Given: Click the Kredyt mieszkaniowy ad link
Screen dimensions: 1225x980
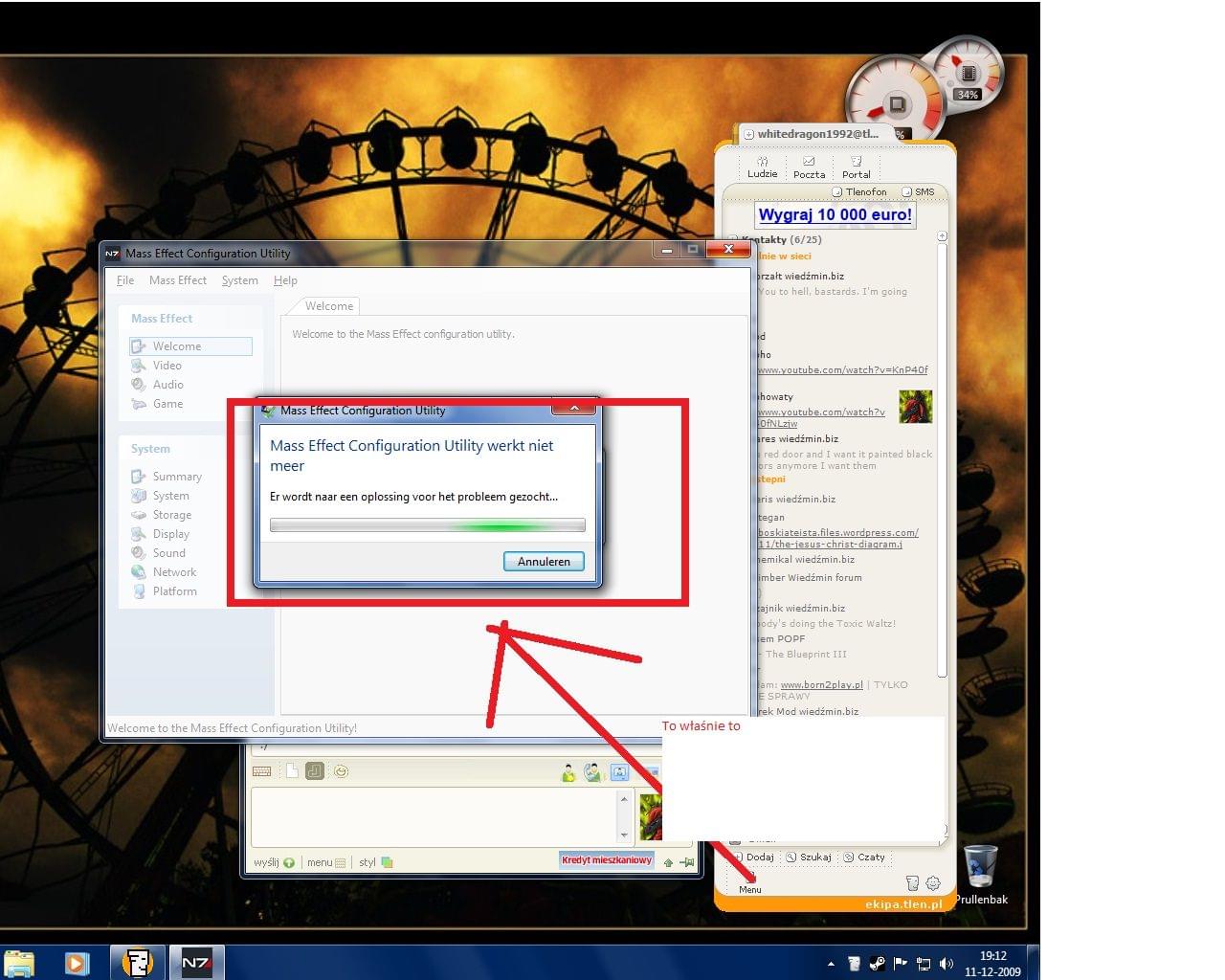Looking at the screenshot, I should [x=607, y=860].
